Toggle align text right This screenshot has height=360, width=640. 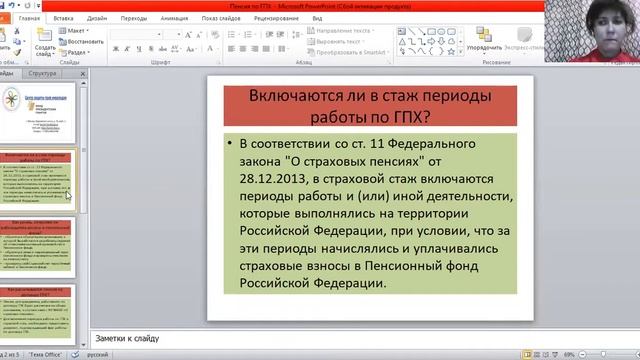(255, 49)
